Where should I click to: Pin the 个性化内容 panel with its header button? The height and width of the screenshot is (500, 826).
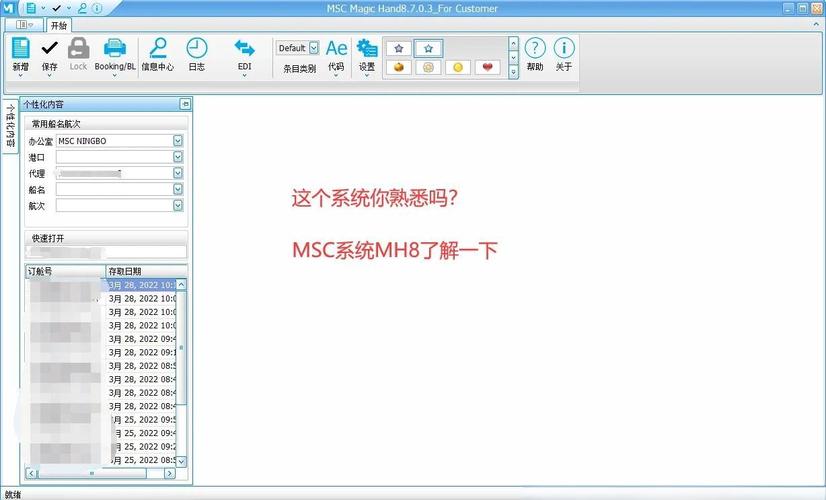click(x=185, y=104)
